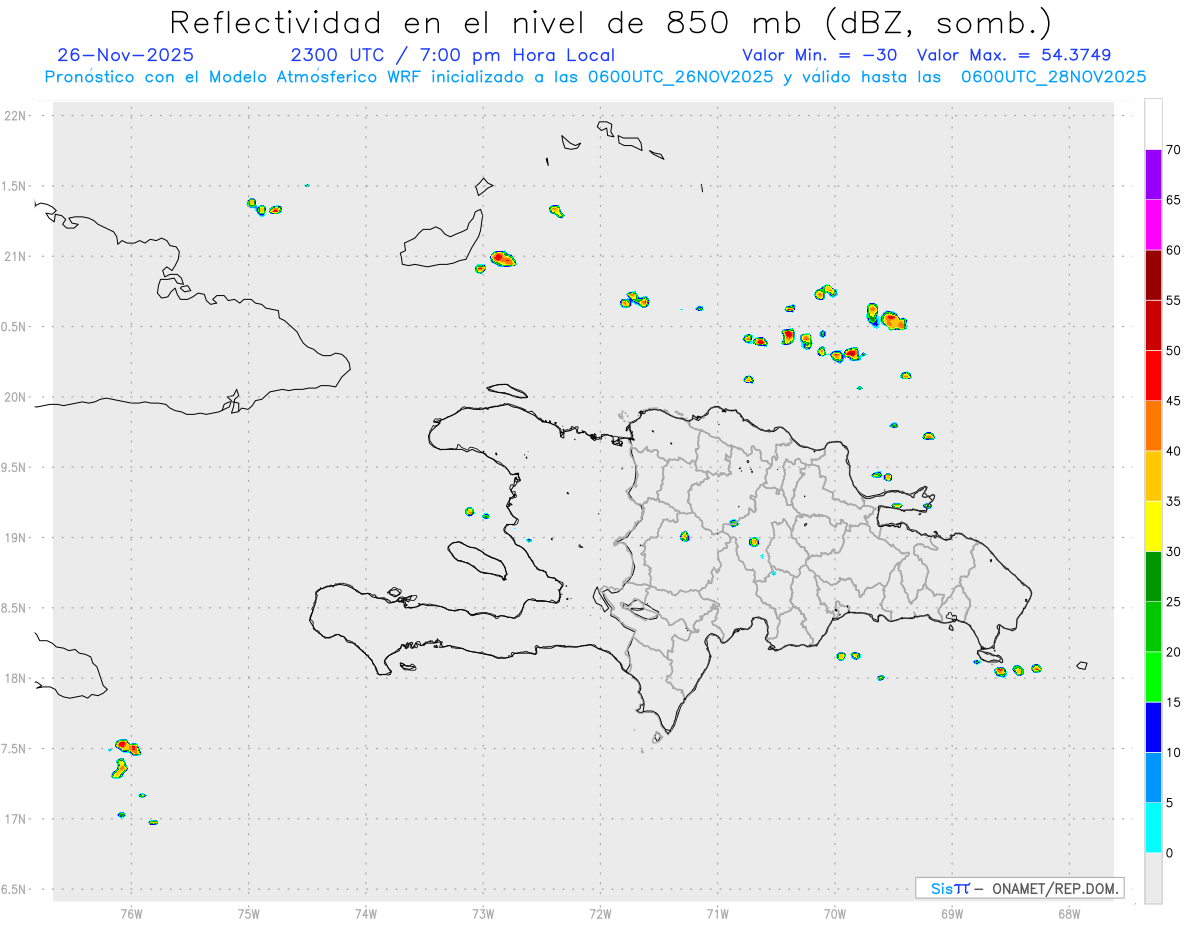Click the SisTT ONAMET/REP.DOM. credit box
Screen dimensions: 1200x927
click(x=1019, y=888)
